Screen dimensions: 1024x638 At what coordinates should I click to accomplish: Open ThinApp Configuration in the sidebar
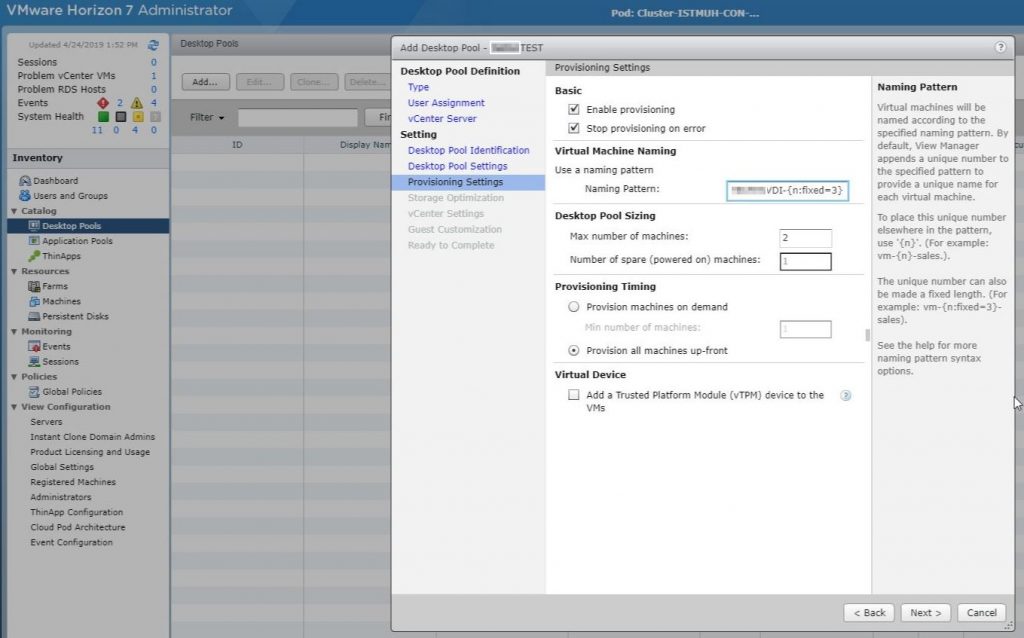point(76,512)
